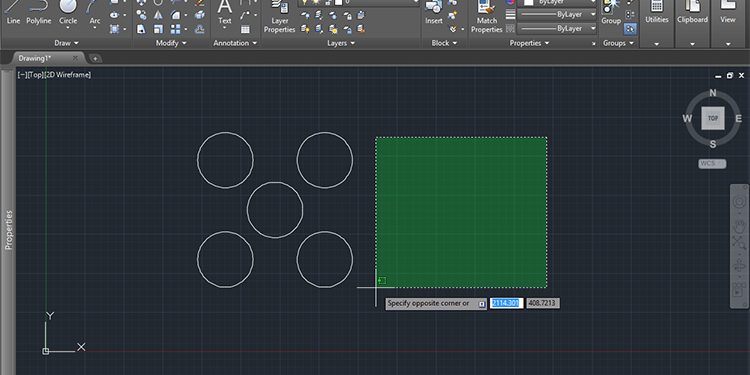Click the TOP face of ViewCube

[713, 118]
